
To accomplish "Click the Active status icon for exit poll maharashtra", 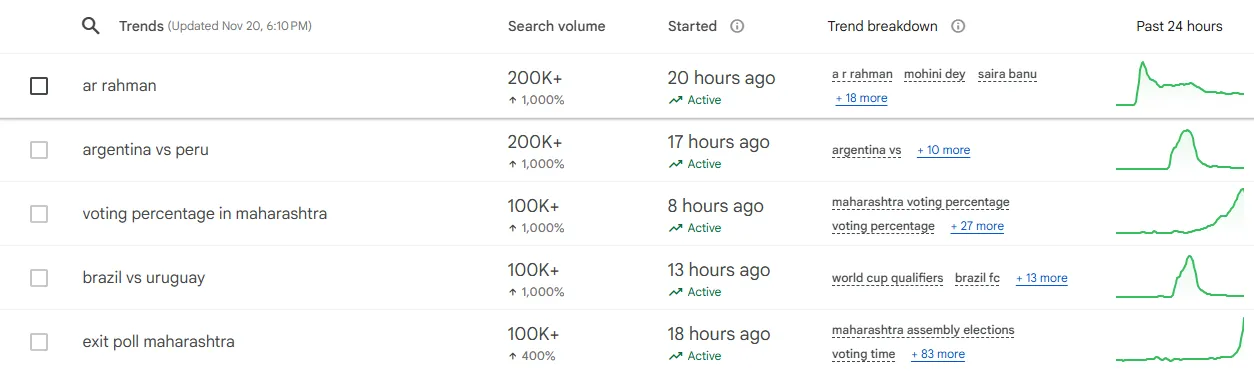I will [677, 356].
